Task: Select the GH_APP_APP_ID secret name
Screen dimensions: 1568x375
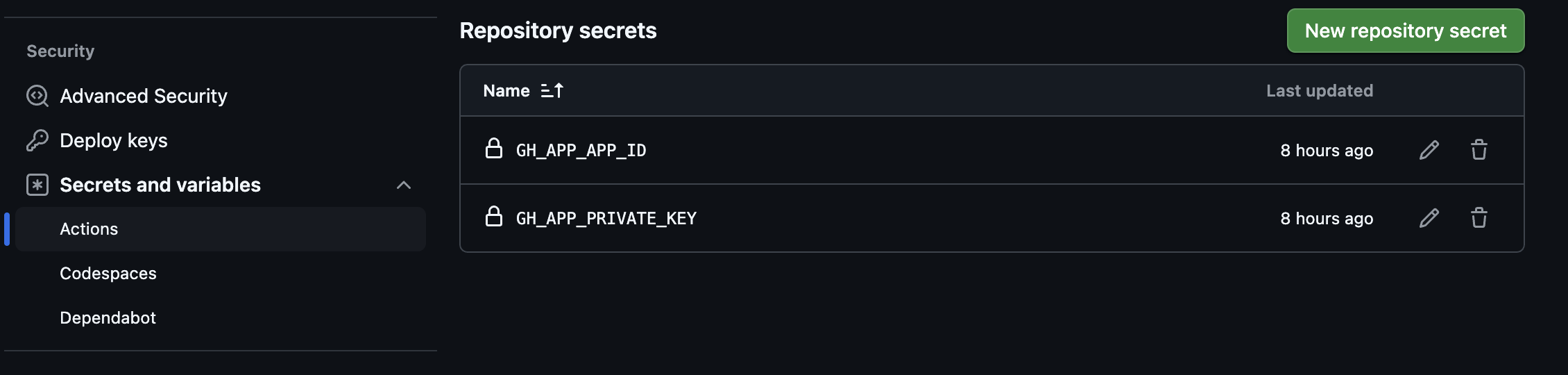Action: coord(581,151)
